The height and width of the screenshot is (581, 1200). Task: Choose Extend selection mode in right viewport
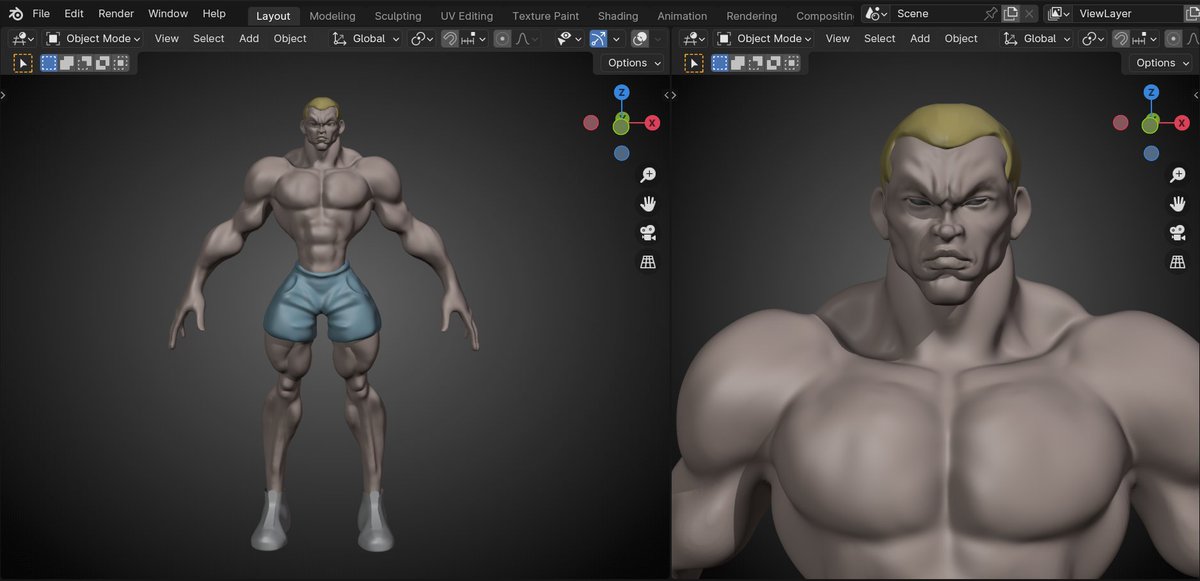click(737, 63)
